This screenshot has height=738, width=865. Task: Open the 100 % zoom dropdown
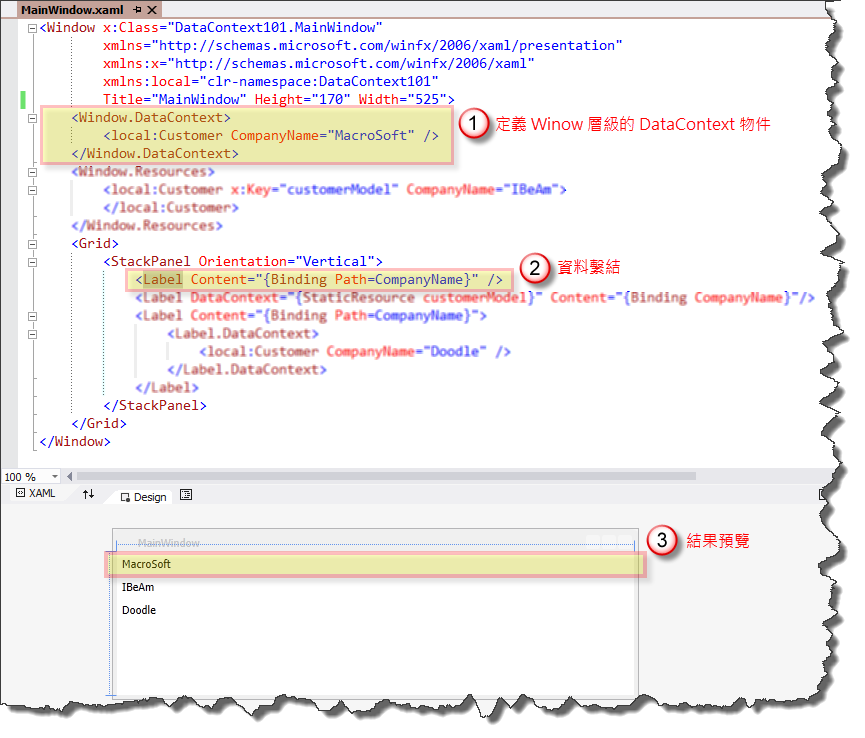tap(55, 477)
